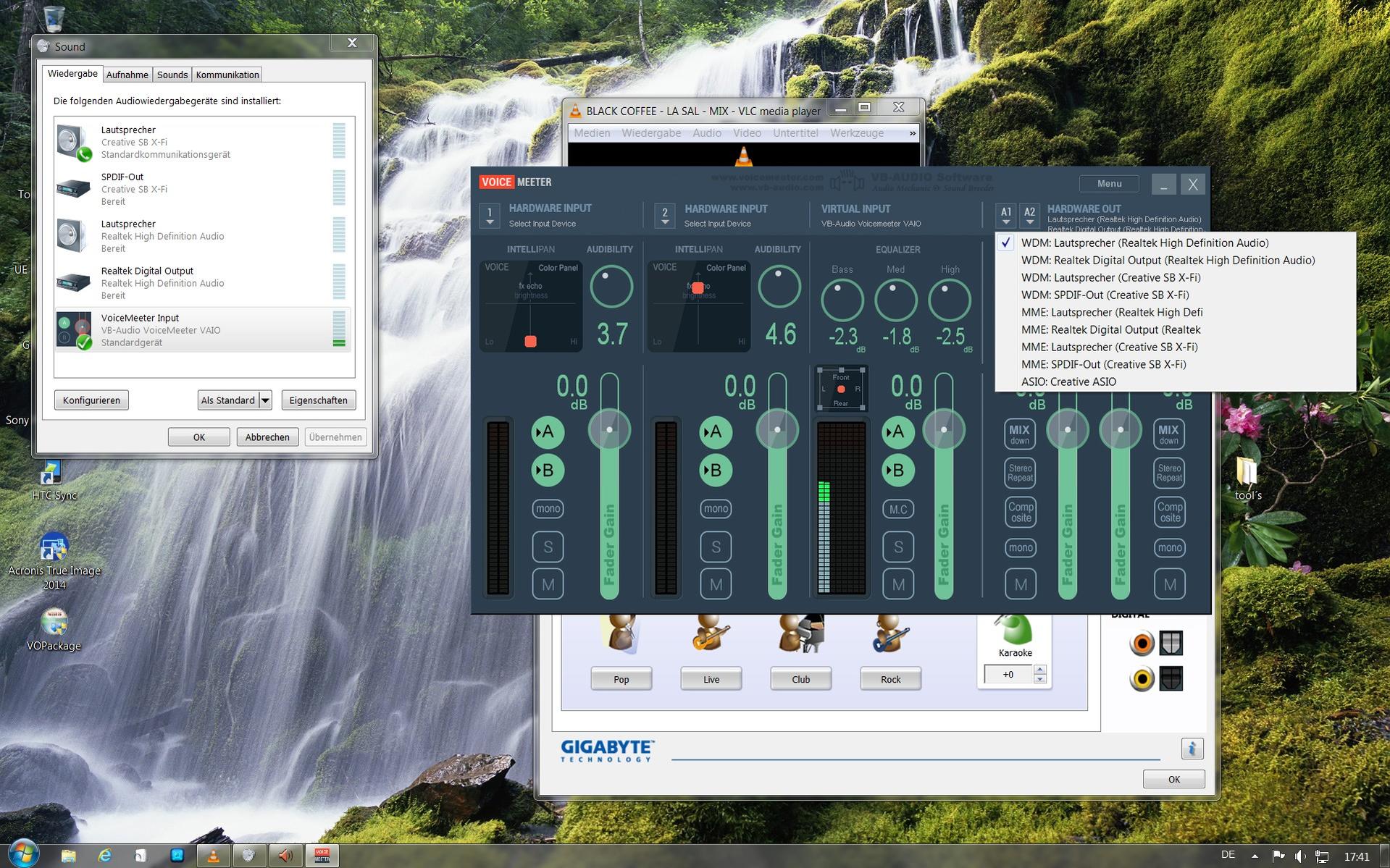Click the Bass equalizer knob
The width and height of the screenshot is (1390, 868).
(x=842, y=300)
